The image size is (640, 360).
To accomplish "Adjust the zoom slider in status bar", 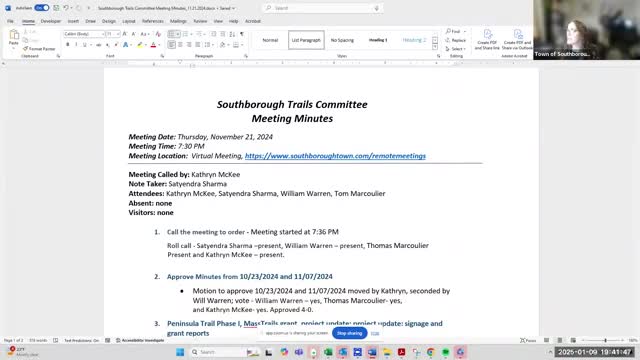I will [605, 340].
